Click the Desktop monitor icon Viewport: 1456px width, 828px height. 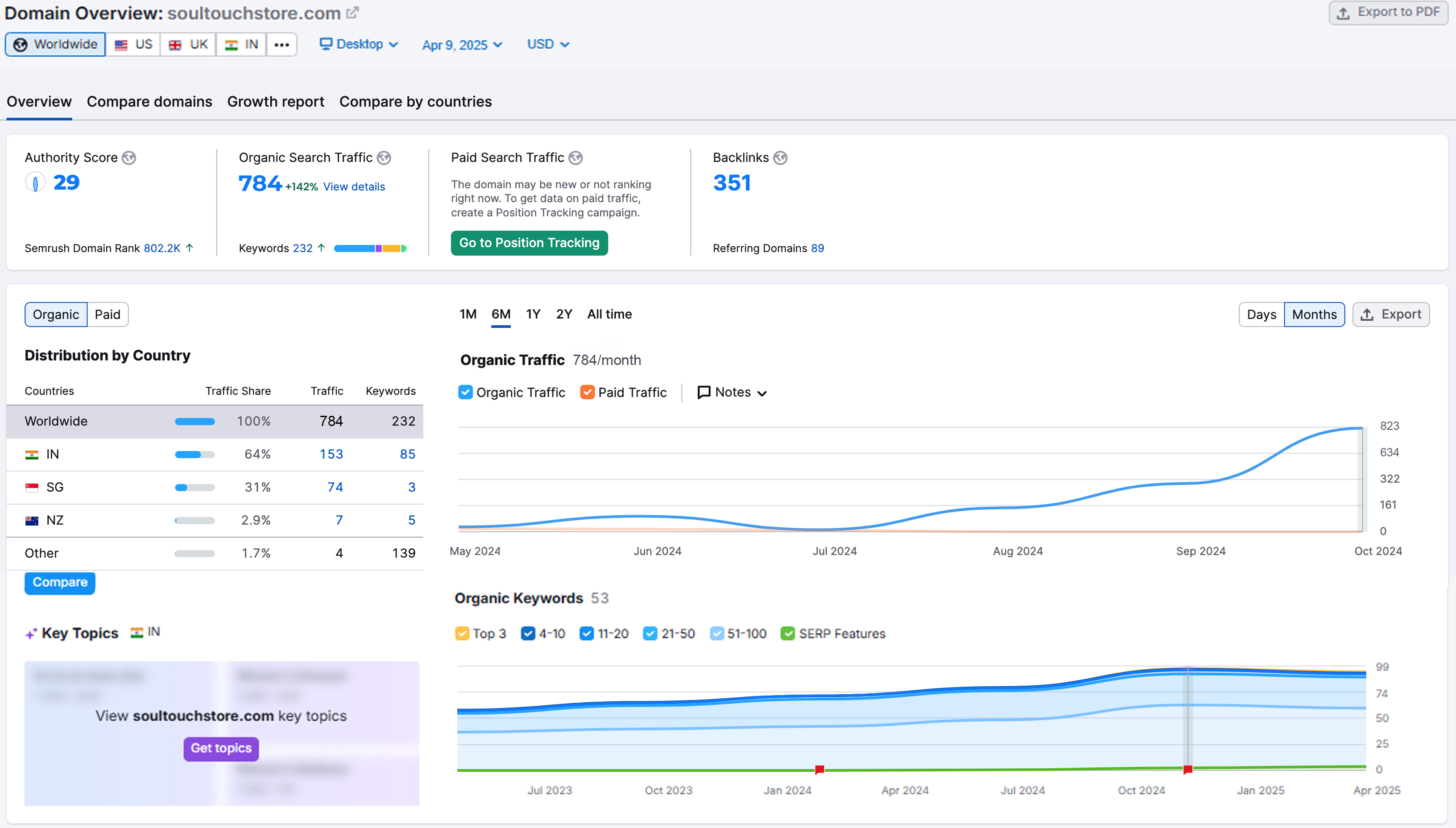325,44
